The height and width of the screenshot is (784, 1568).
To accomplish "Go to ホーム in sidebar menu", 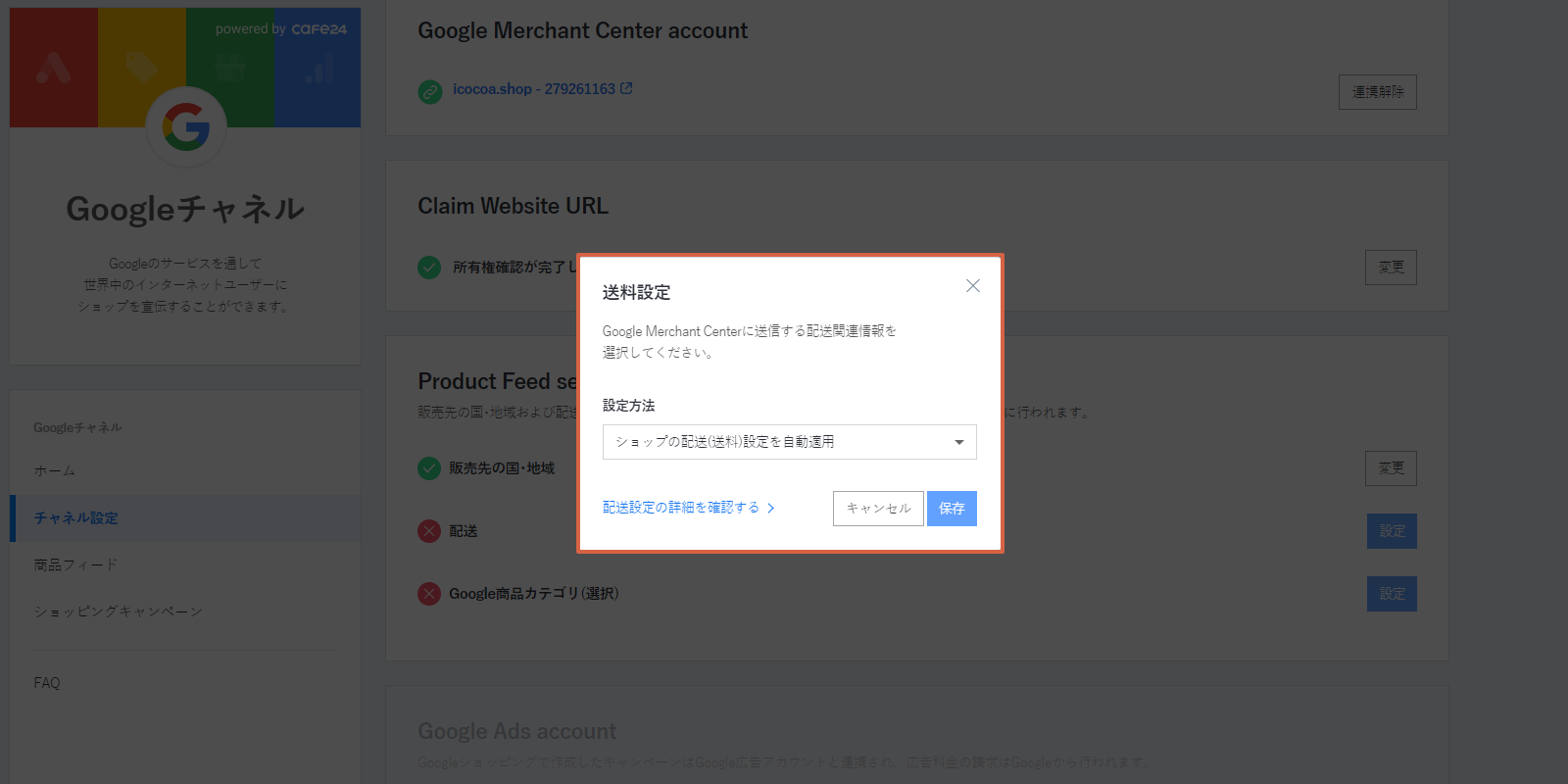I will (x=55, y=471).
